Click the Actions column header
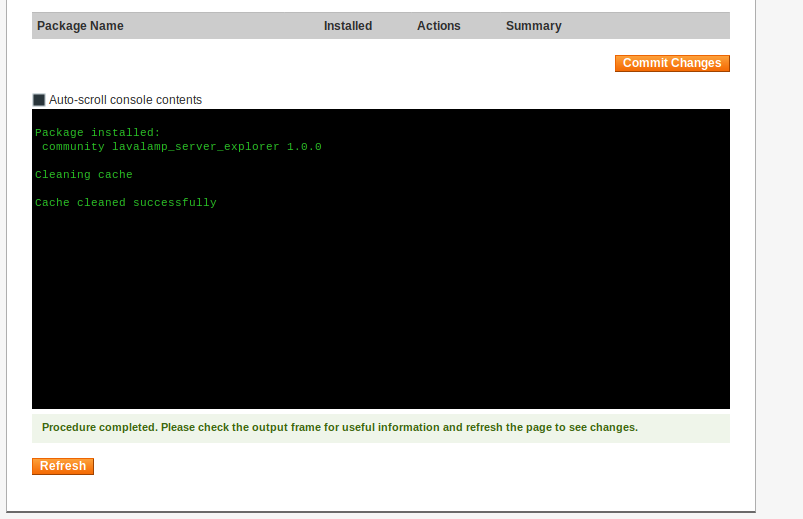 click(x=438, y=26)
